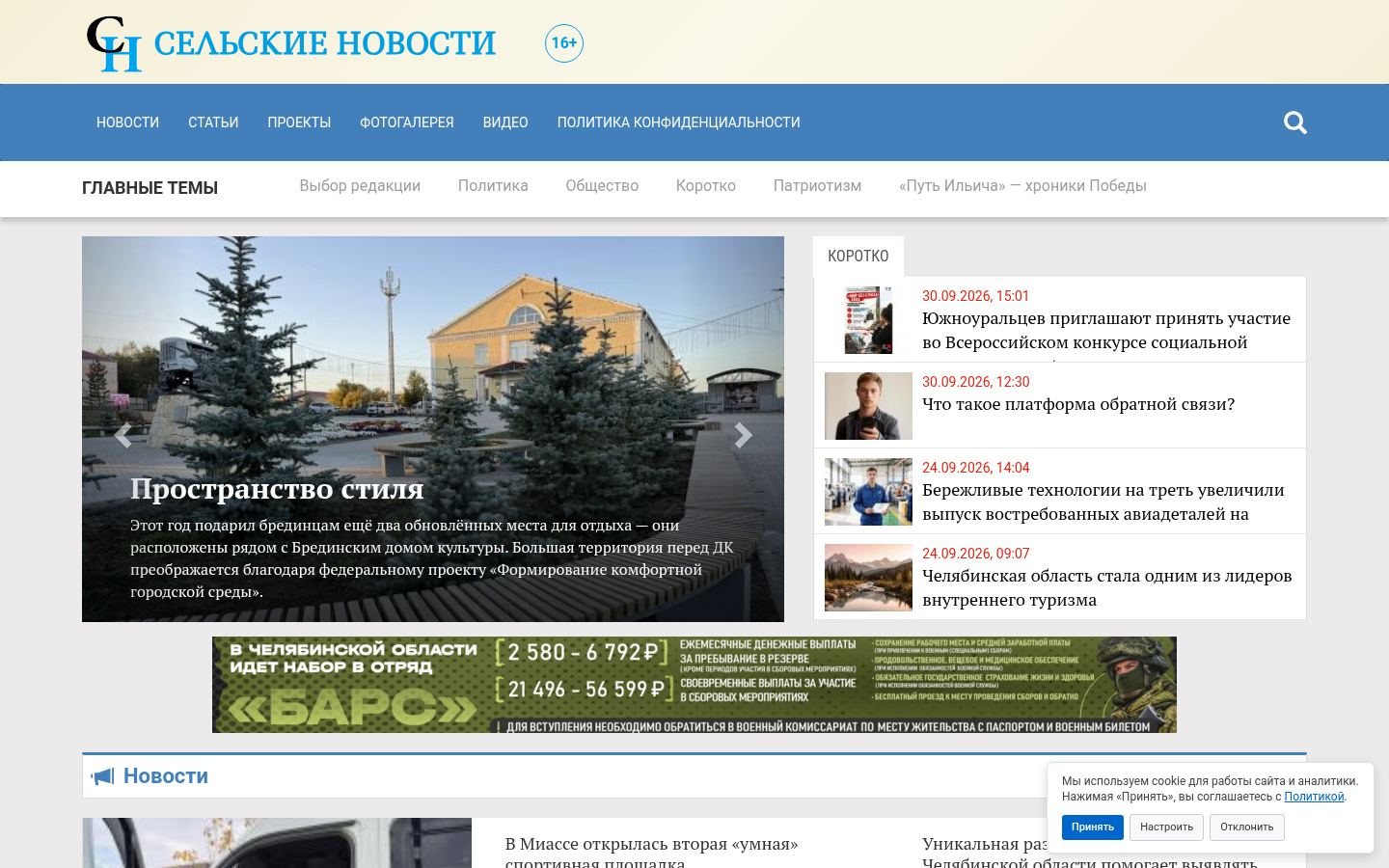Open Бережливые технологии на треть news
The width and height of the screenshot is (1389, 868).
tap(1103, 502)
